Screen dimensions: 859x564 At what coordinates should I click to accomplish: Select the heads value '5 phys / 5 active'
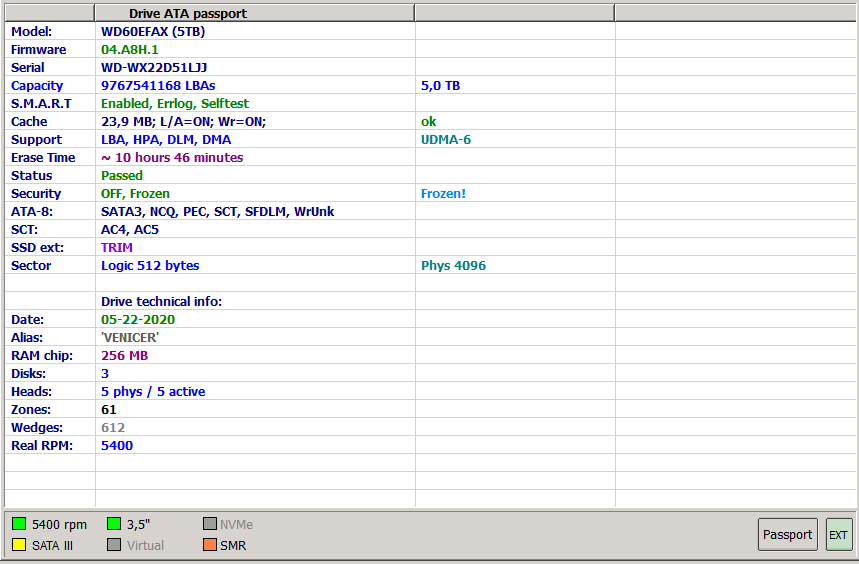[x=153, y=392]
